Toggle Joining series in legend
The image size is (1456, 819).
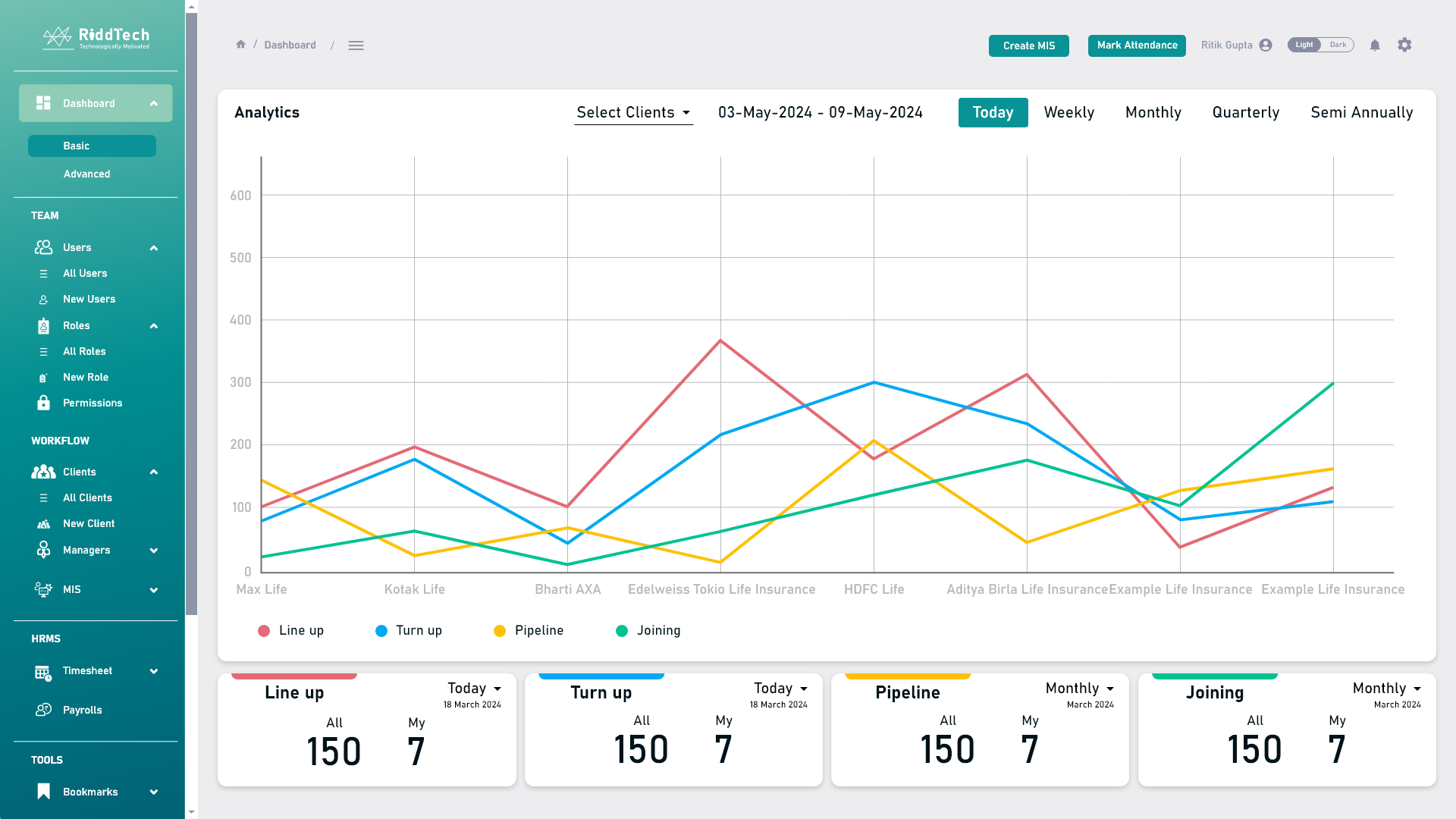648,631
